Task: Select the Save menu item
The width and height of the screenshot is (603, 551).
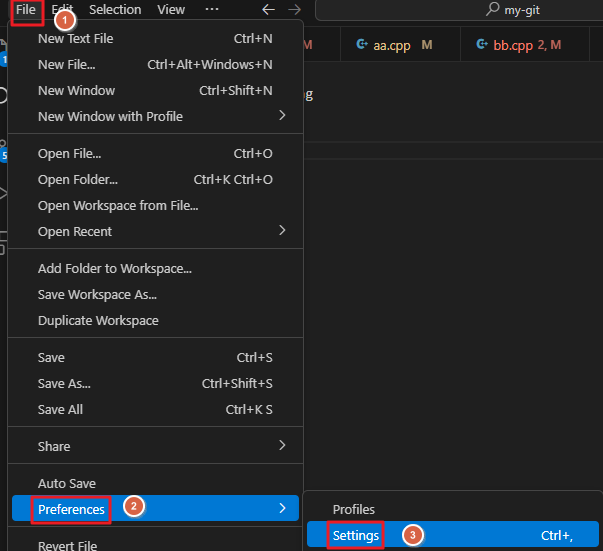Action: 155,358
